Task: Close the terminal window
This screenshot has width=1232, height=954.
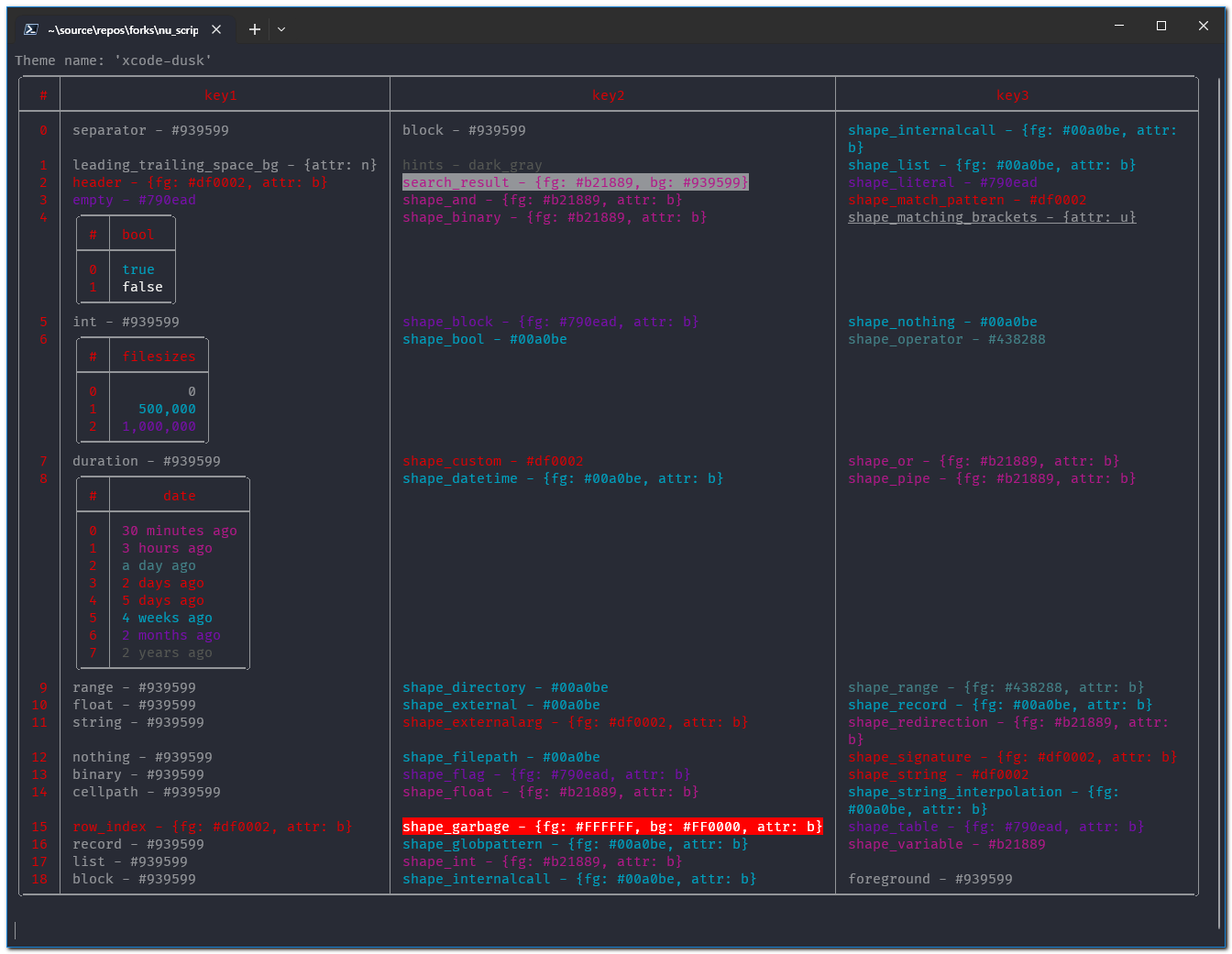Action: tap(1204, 26)
